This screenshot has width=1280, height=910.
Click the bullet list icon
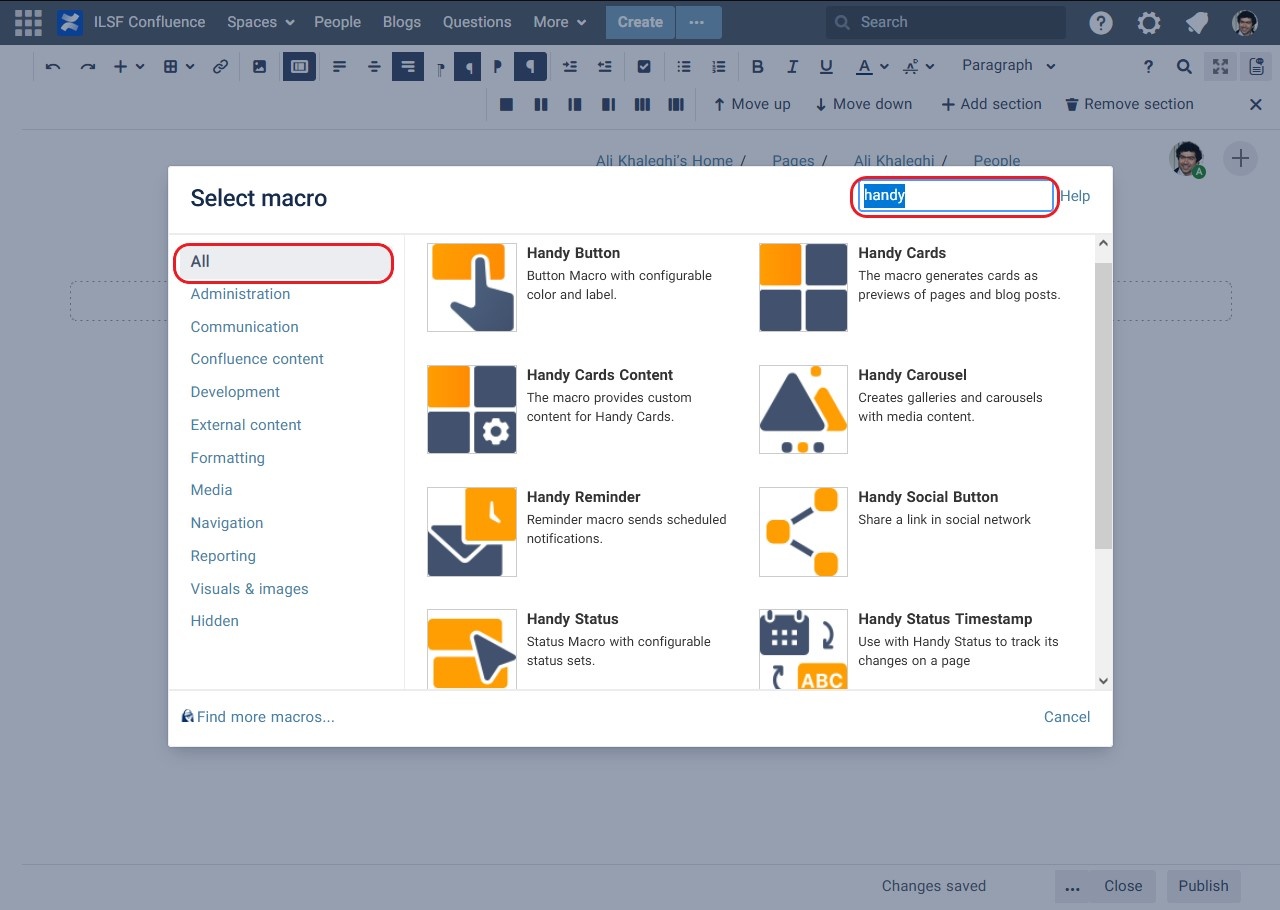point(684,66)
